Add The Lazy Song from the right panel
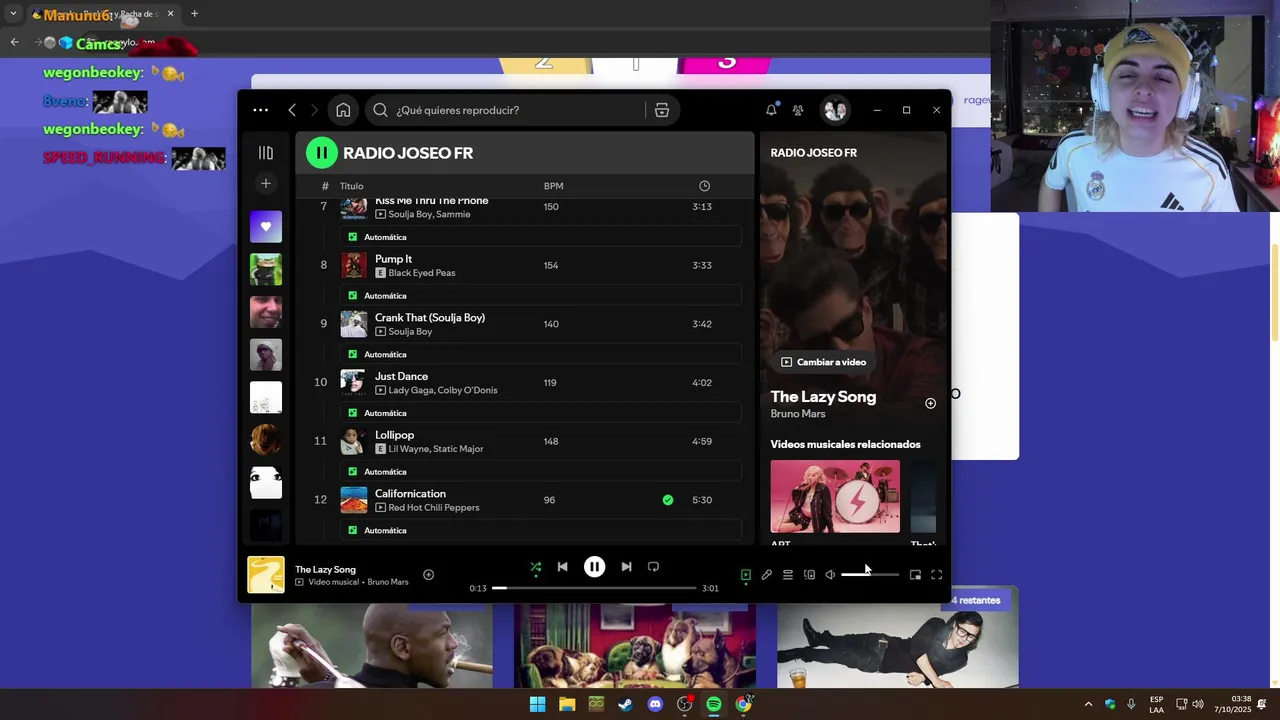The height and width of the screenshot is (720, 1280). pos(930,403)
